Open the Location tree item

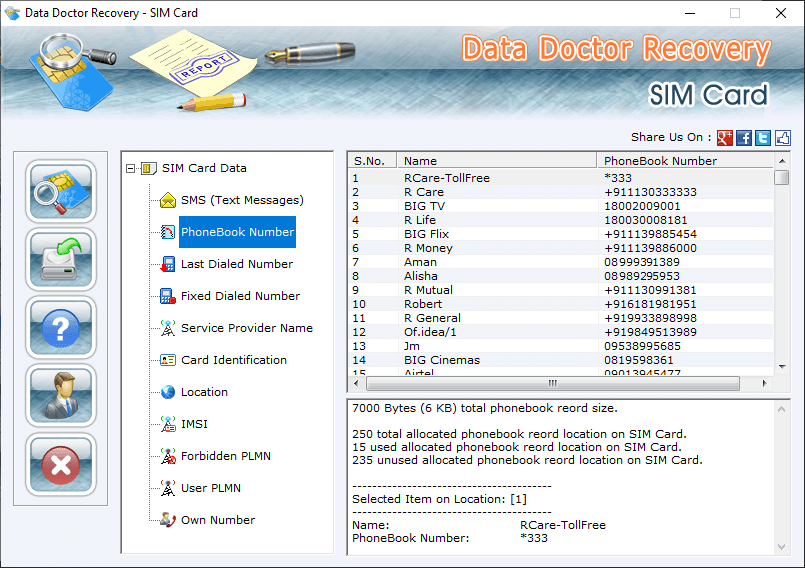(x=204, y=392)
